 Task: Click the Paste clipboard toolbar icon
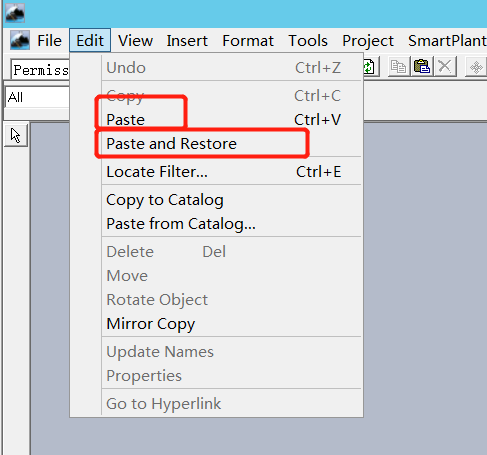click(422, 66)
